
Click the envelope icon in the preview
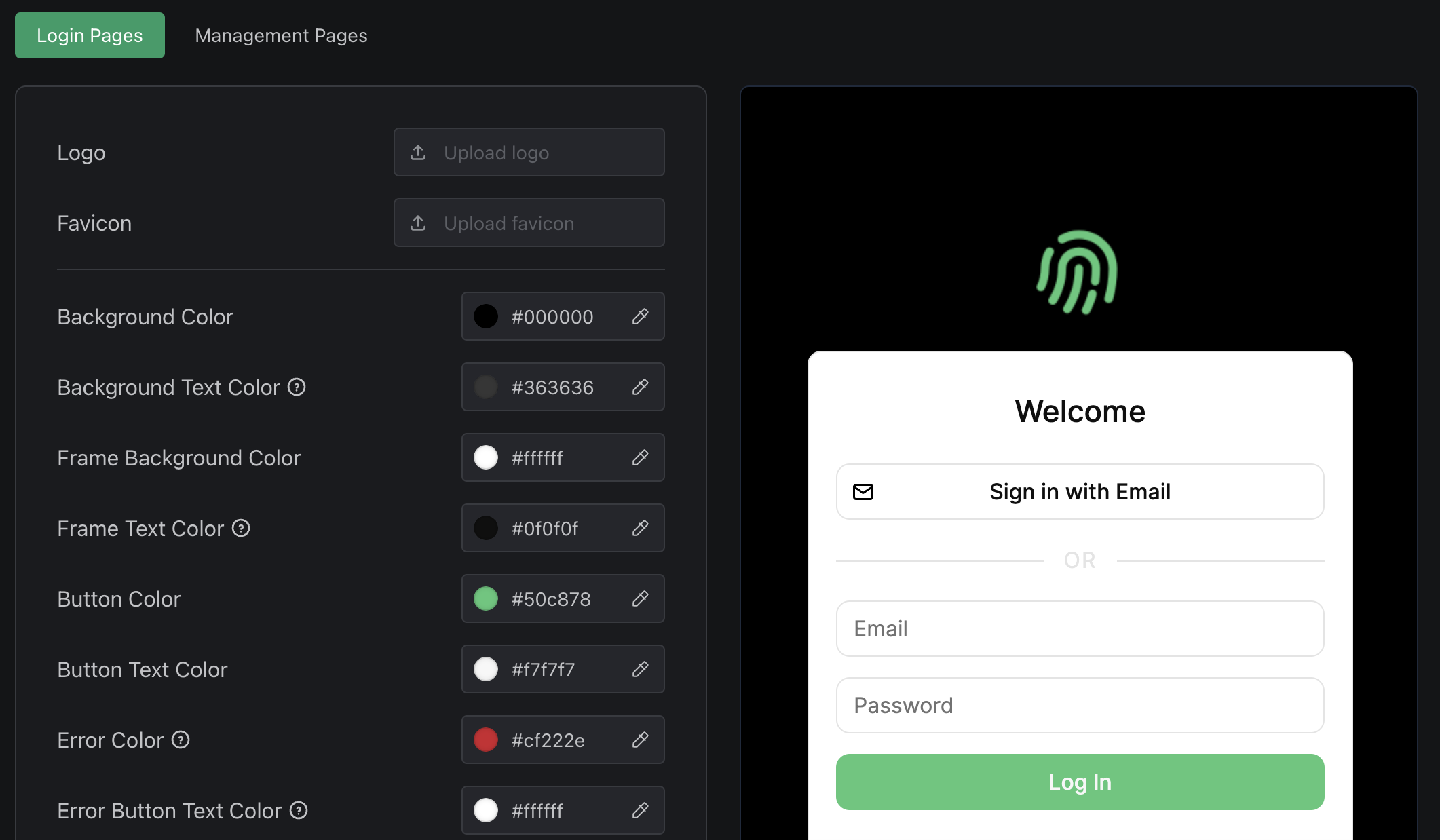pos(863,491)
